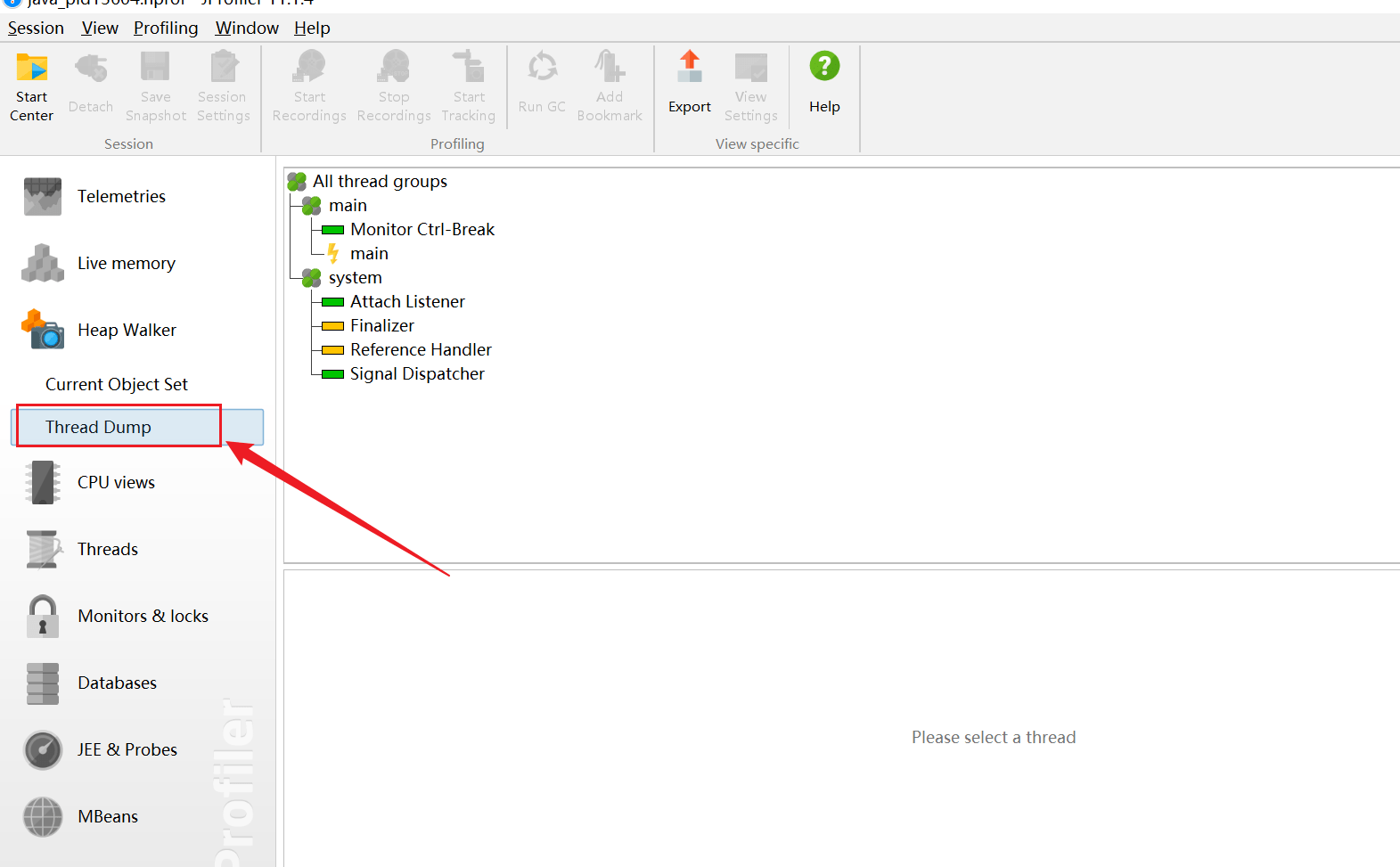Open the Telemetries section in the sidebar
Viewport: 1400px width, 867px height.
[x=121, y=196]
